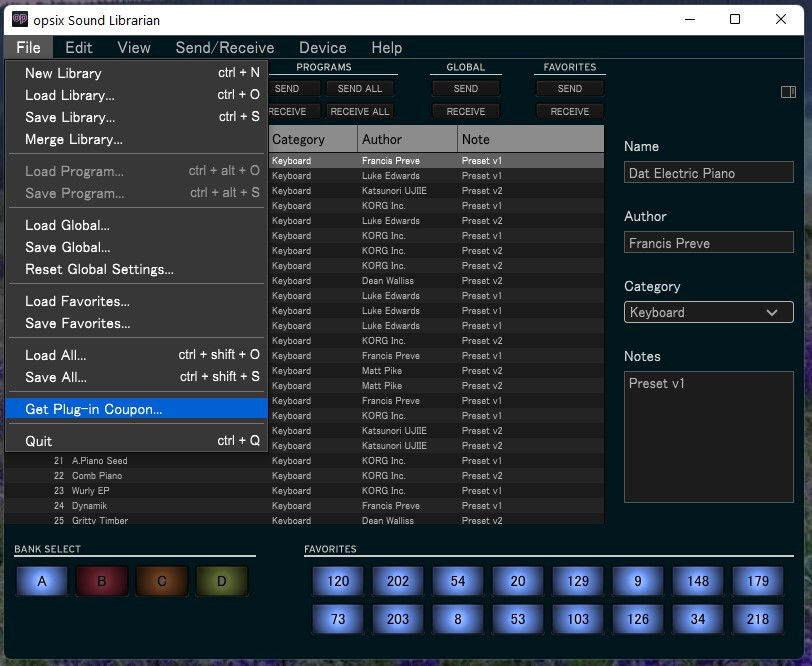This screenshot has width=812, height=666.
Task: Click the opsix app icon in title bar
Action: pyautogui.click(x=19, y=19)
